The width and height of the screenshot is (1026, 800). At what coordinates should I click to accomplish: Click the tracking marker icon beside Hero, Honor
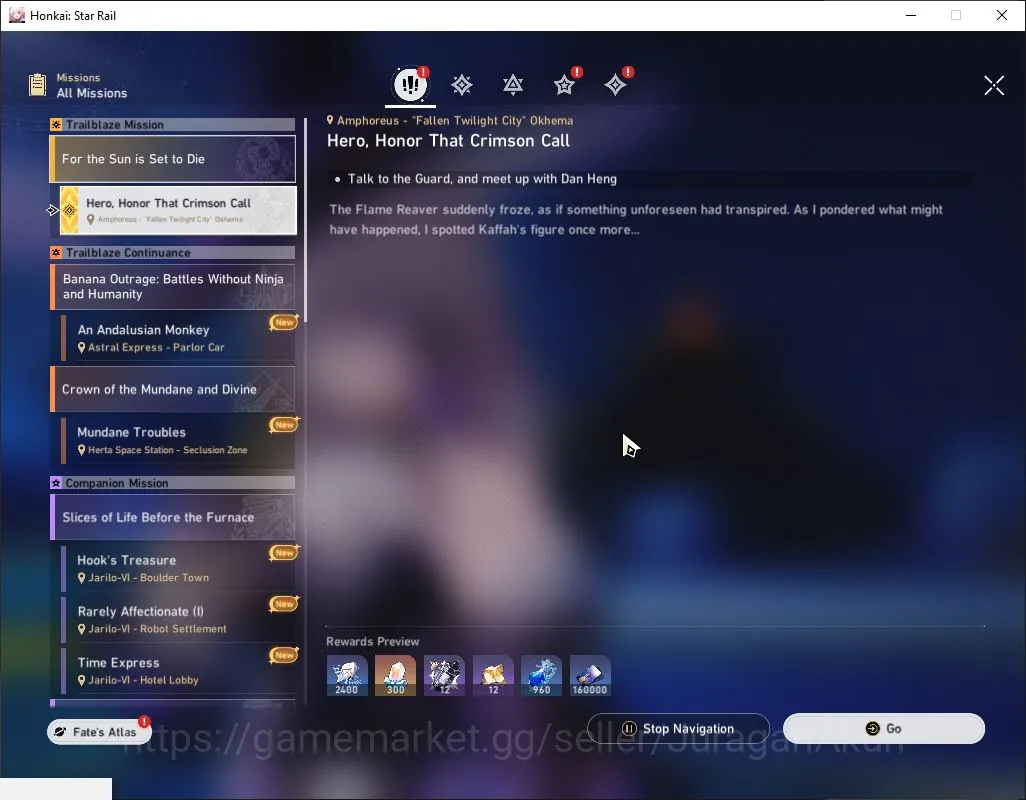[52, 210]
